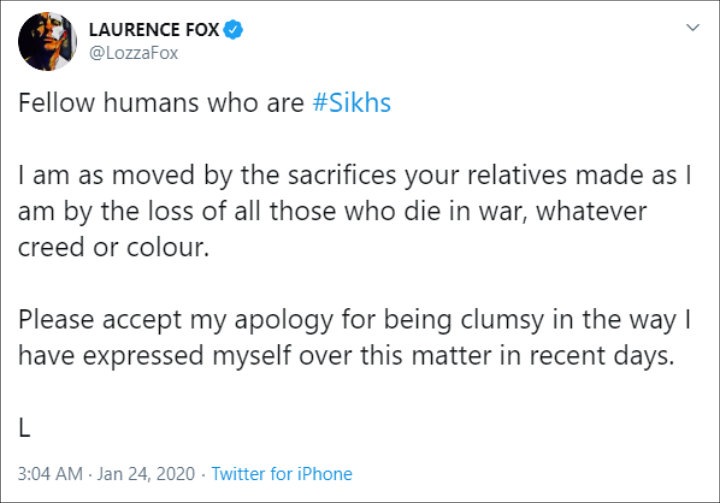Click the Jan 24, 2020 date
This screenshot has height=503, width=720.
(146, 474)
